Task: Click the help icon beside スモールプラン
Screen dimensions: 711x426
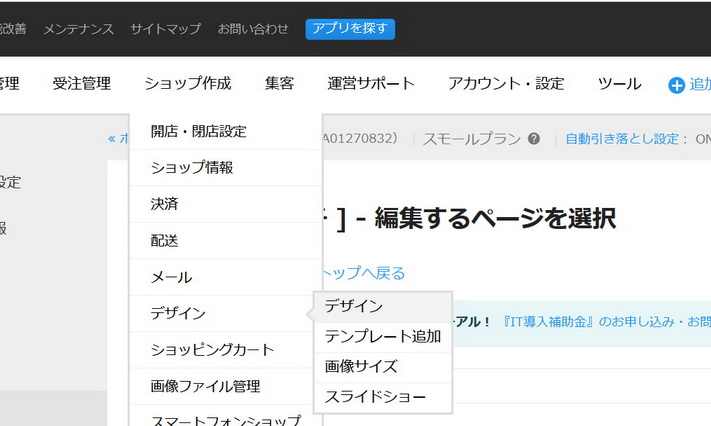Action: click(534, 139)
